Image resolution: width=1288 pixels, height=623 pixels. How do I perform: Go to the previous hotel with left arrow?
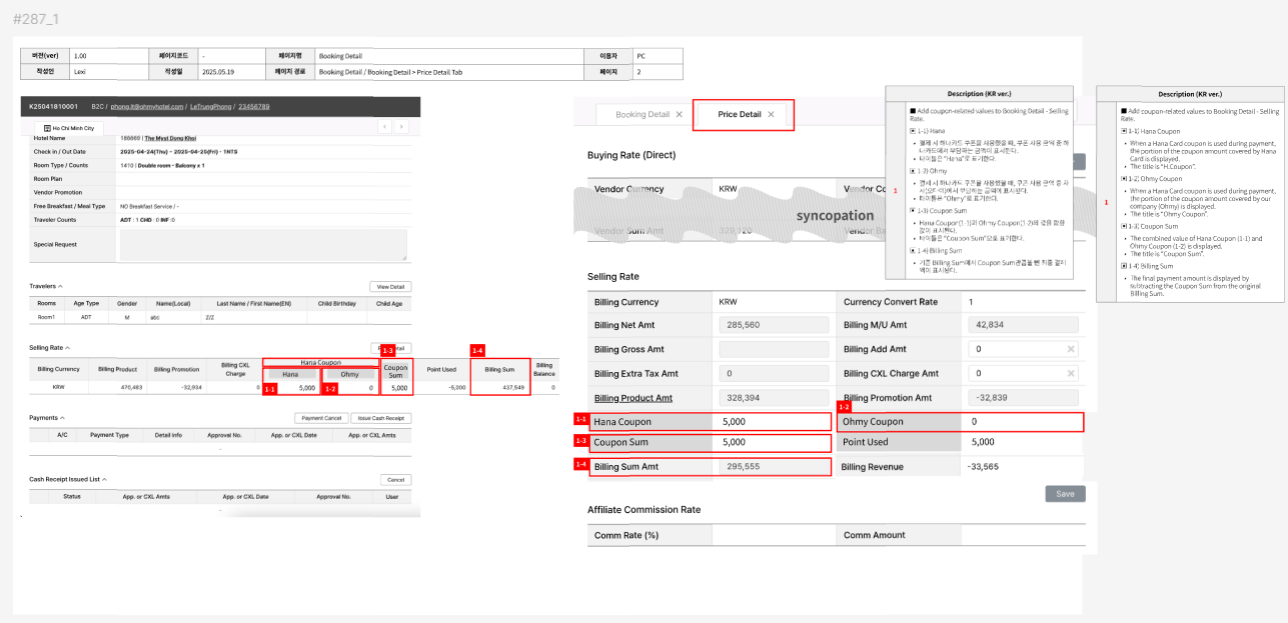pyautogui.click(x=385, y=127)
